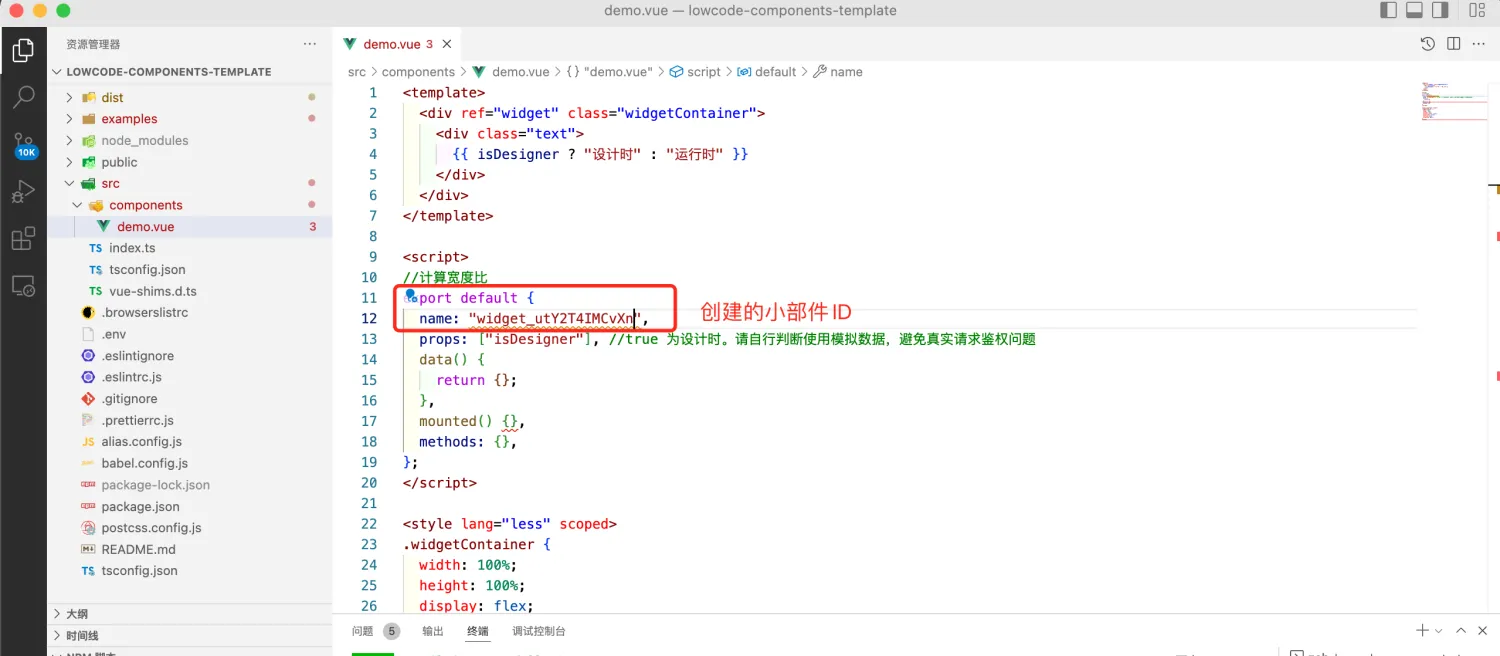Open Source Control view with 10K badge
The image size is (1500, 656).
coord(24,145)
